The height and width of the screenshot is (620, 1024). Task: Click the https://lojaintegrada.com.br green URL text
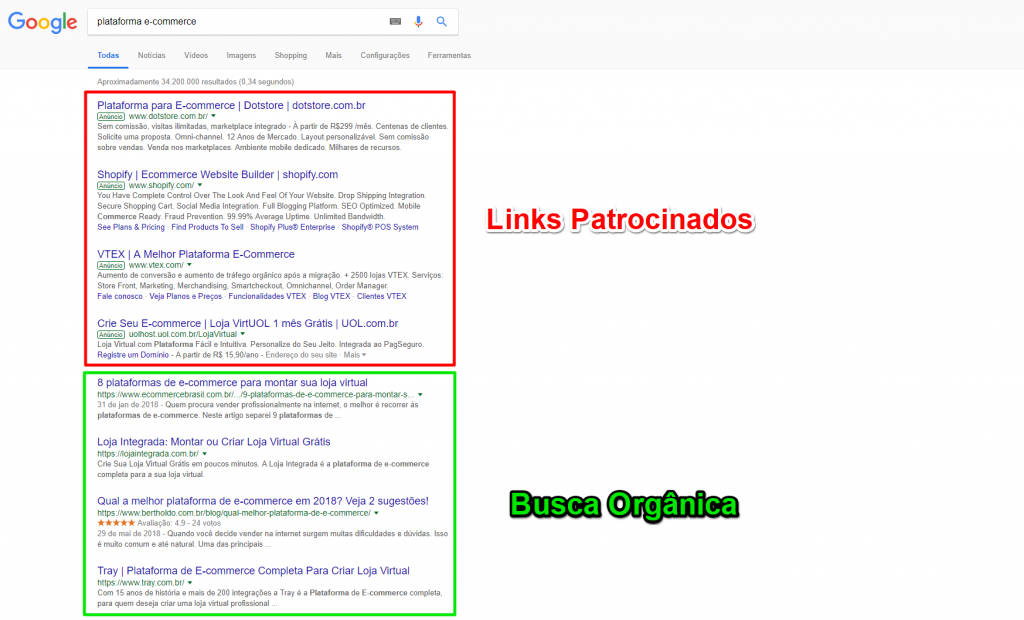tap(148, 454)
